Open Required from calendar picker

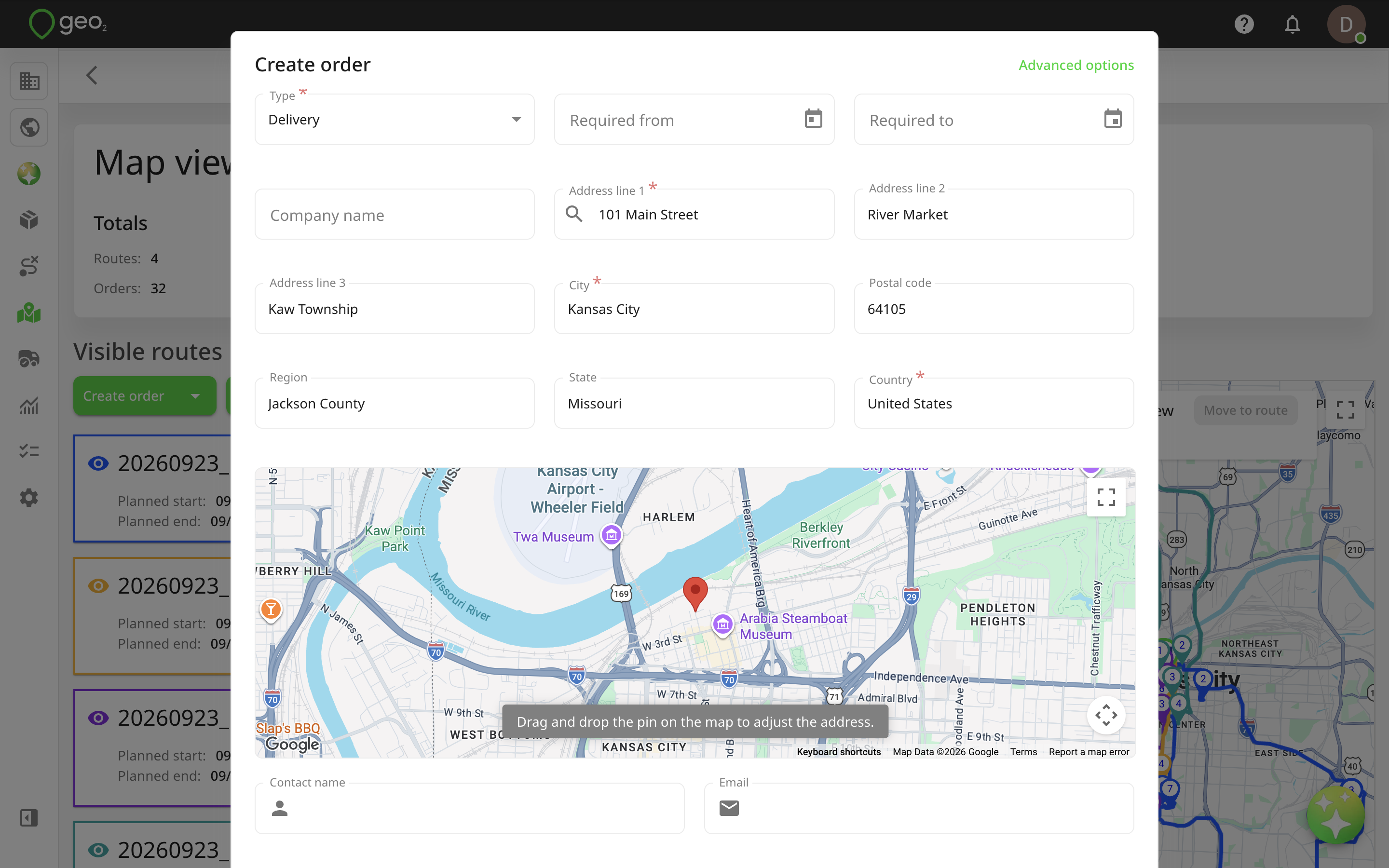(x=813, y=119)
